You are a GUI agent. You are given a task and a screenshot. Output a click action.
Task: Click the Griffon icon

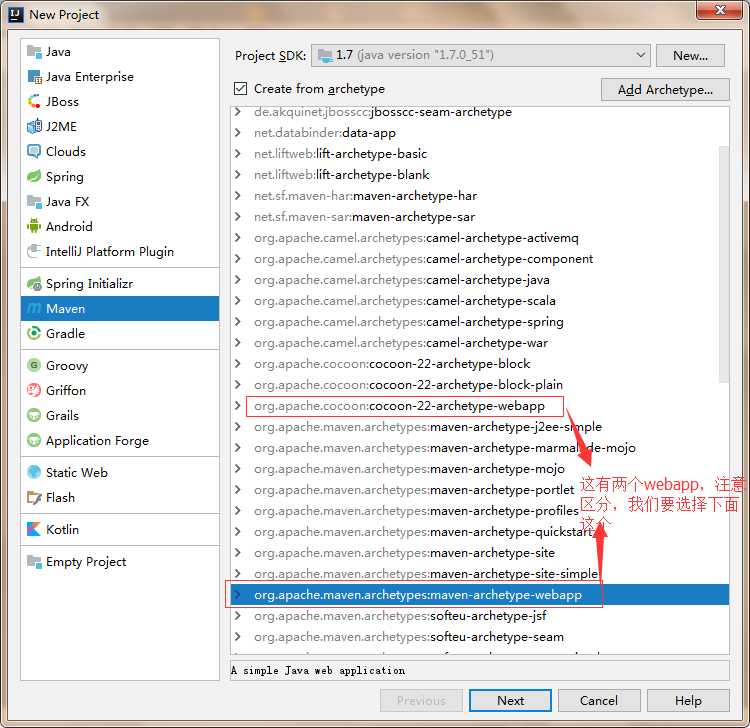(x=34, y=390)
